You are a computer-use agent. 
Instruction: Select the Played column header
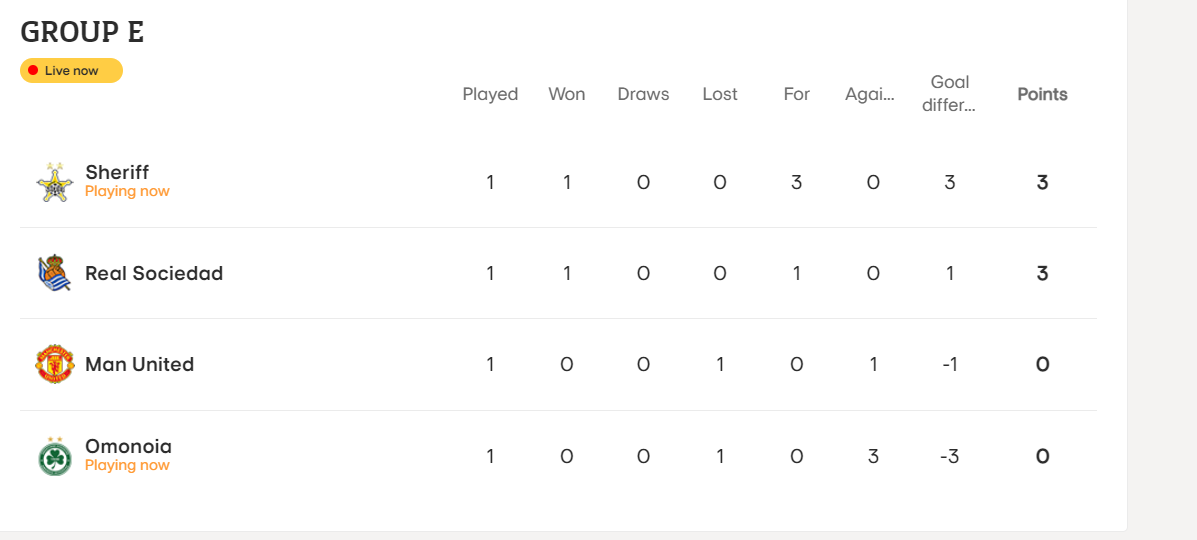click(x=490, y=95)
